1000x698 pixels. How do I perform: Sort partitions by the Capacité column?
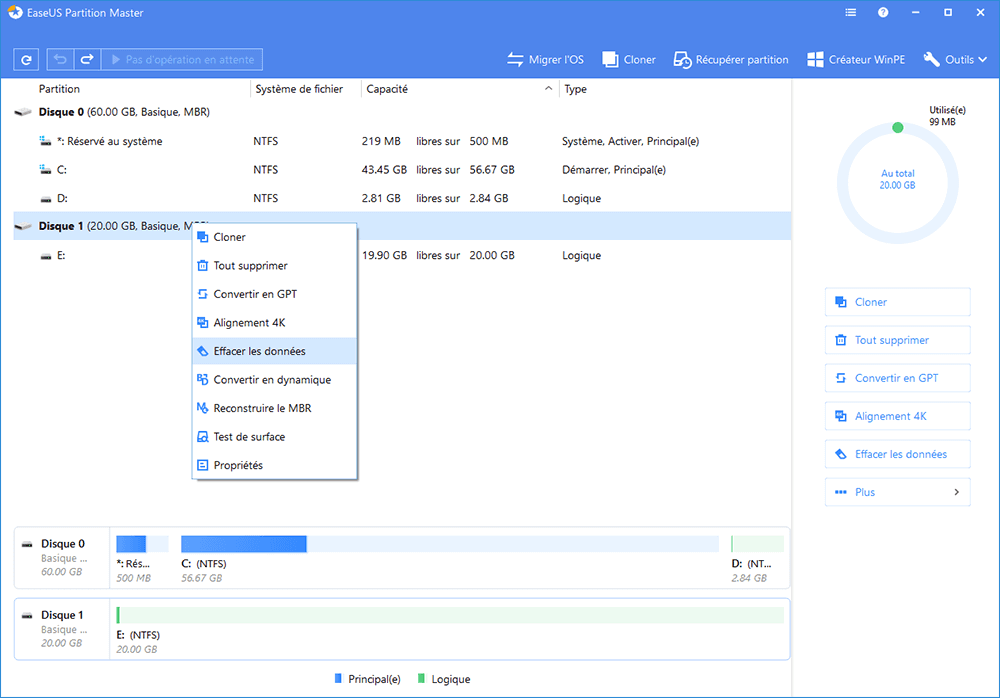(387, 88)
